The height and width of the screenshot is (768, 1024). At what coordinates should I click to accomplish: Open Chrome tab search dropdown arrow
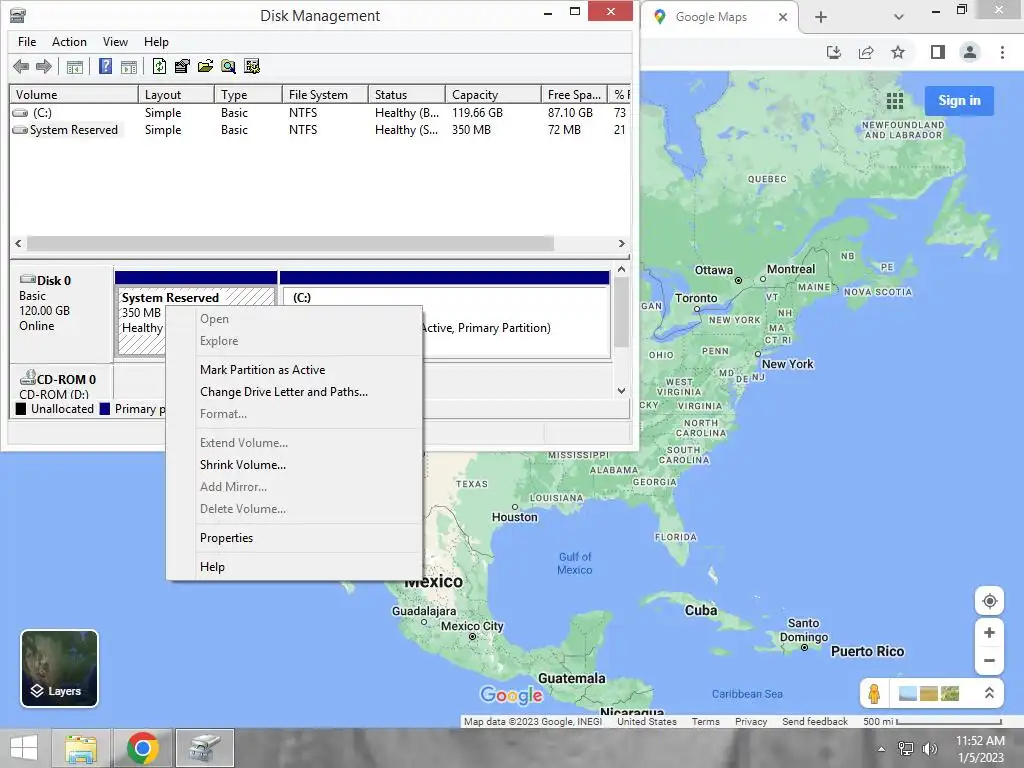pyautogui.click(x=899, y=17)
